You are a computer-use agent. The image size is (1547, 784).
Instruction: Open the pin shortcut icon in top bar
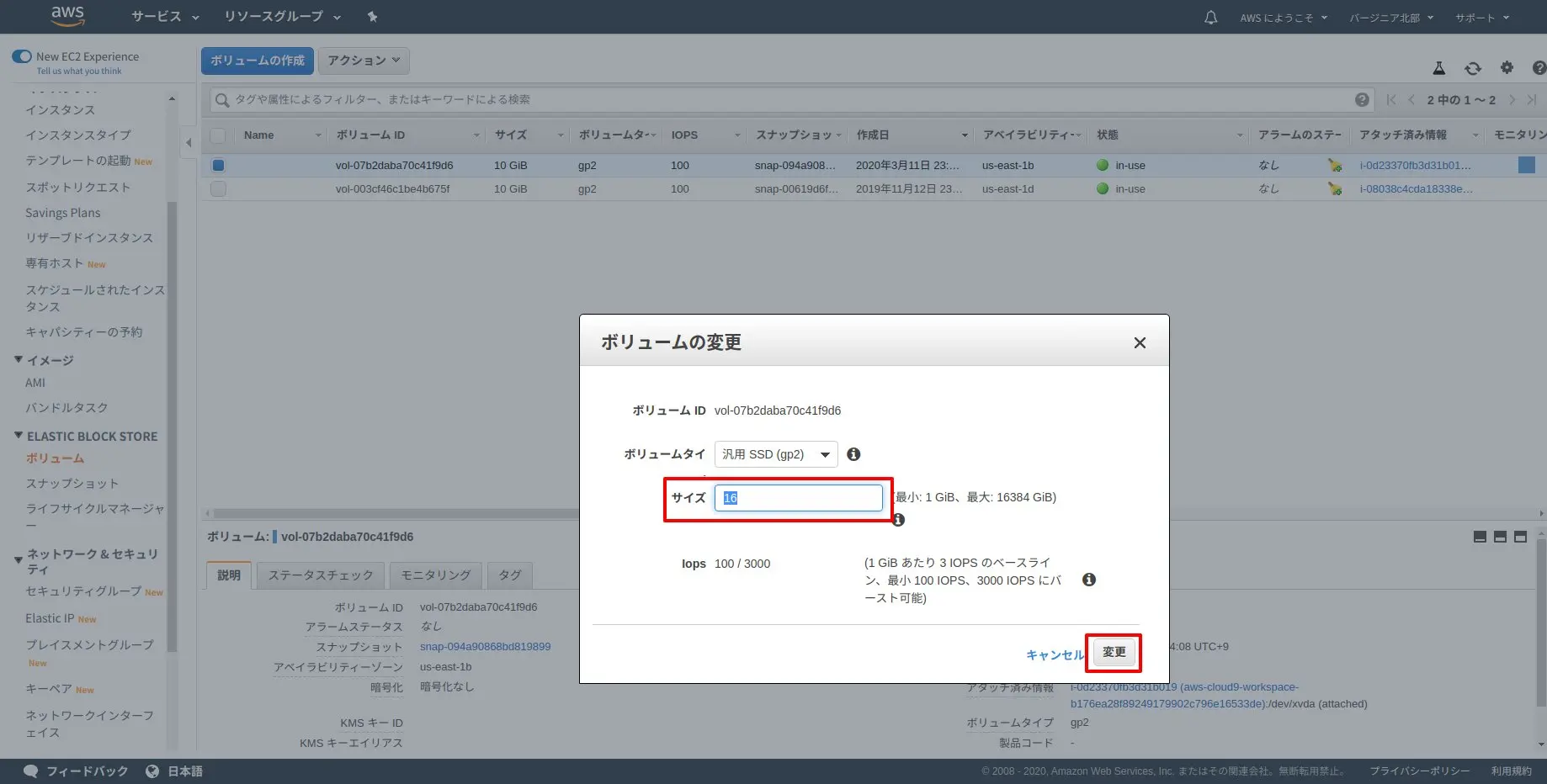[373, 17]
